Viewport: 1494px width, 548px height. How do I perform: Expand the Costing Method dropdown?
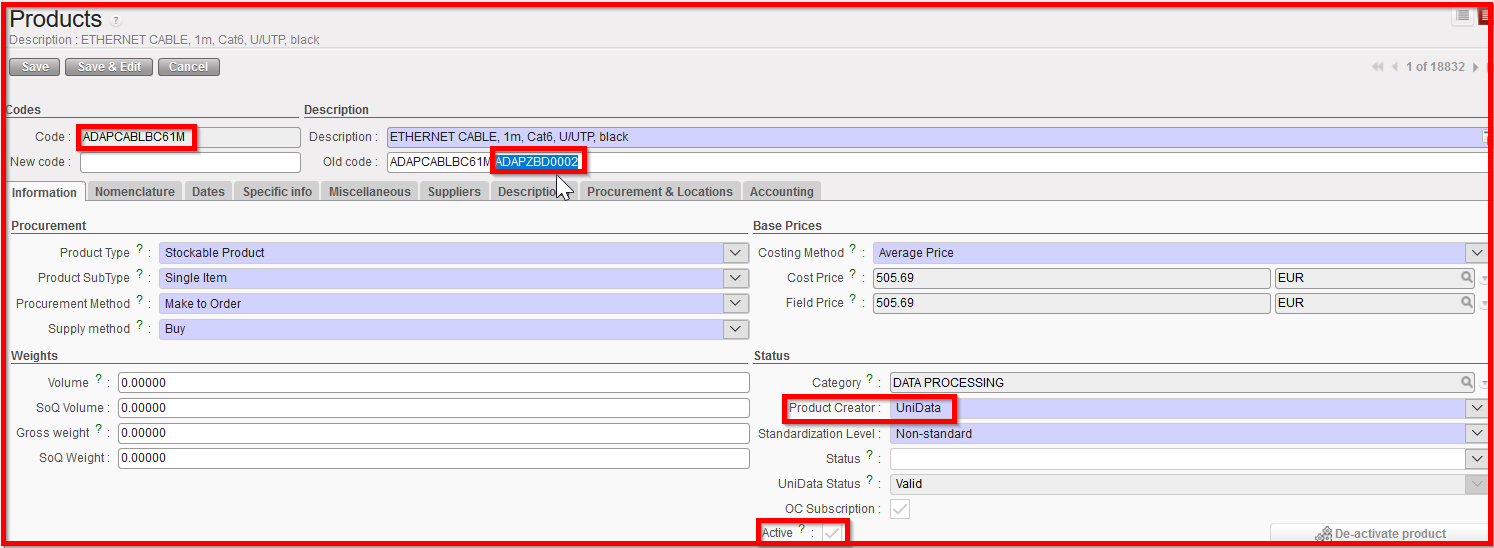coord(1476,253)
